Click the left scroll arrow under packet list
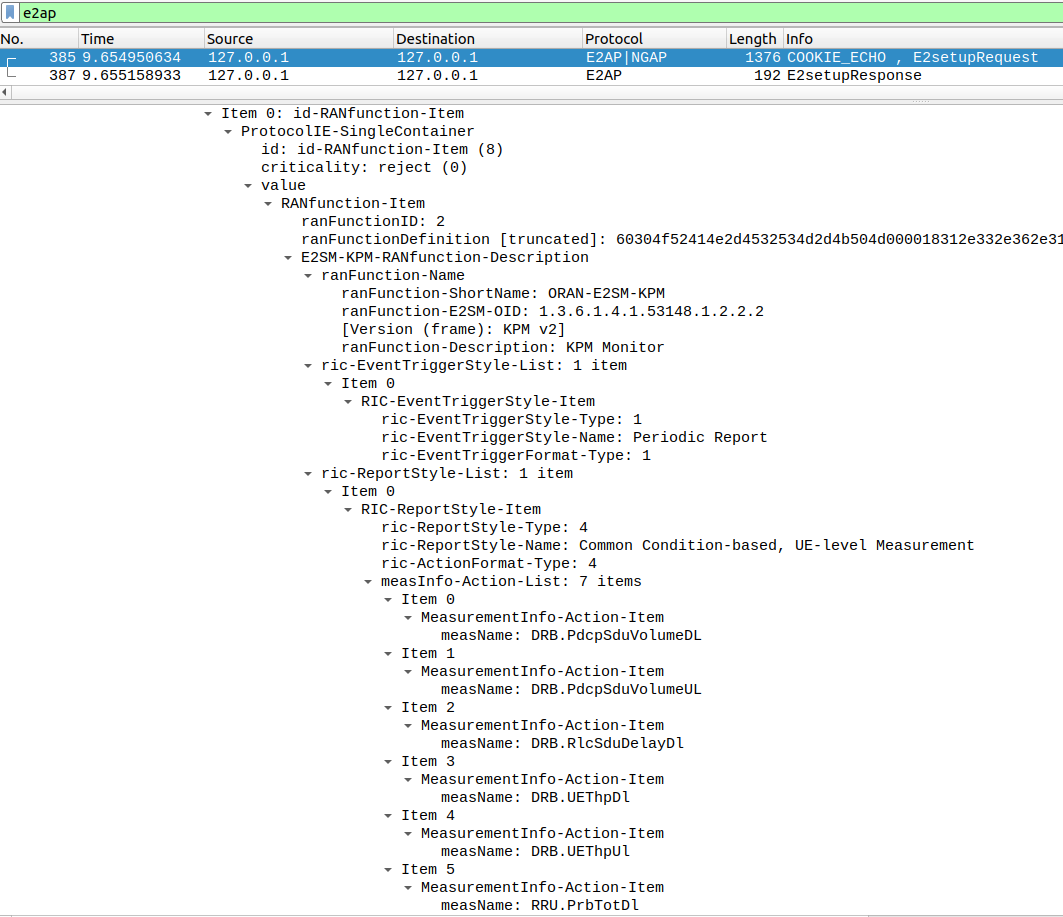 (x=5, y=92)
